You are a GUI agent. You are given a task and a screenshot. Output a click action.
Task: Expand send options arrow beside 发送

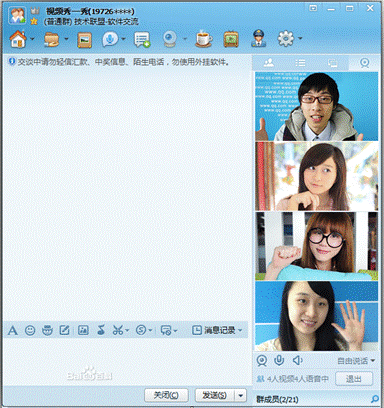240,396
